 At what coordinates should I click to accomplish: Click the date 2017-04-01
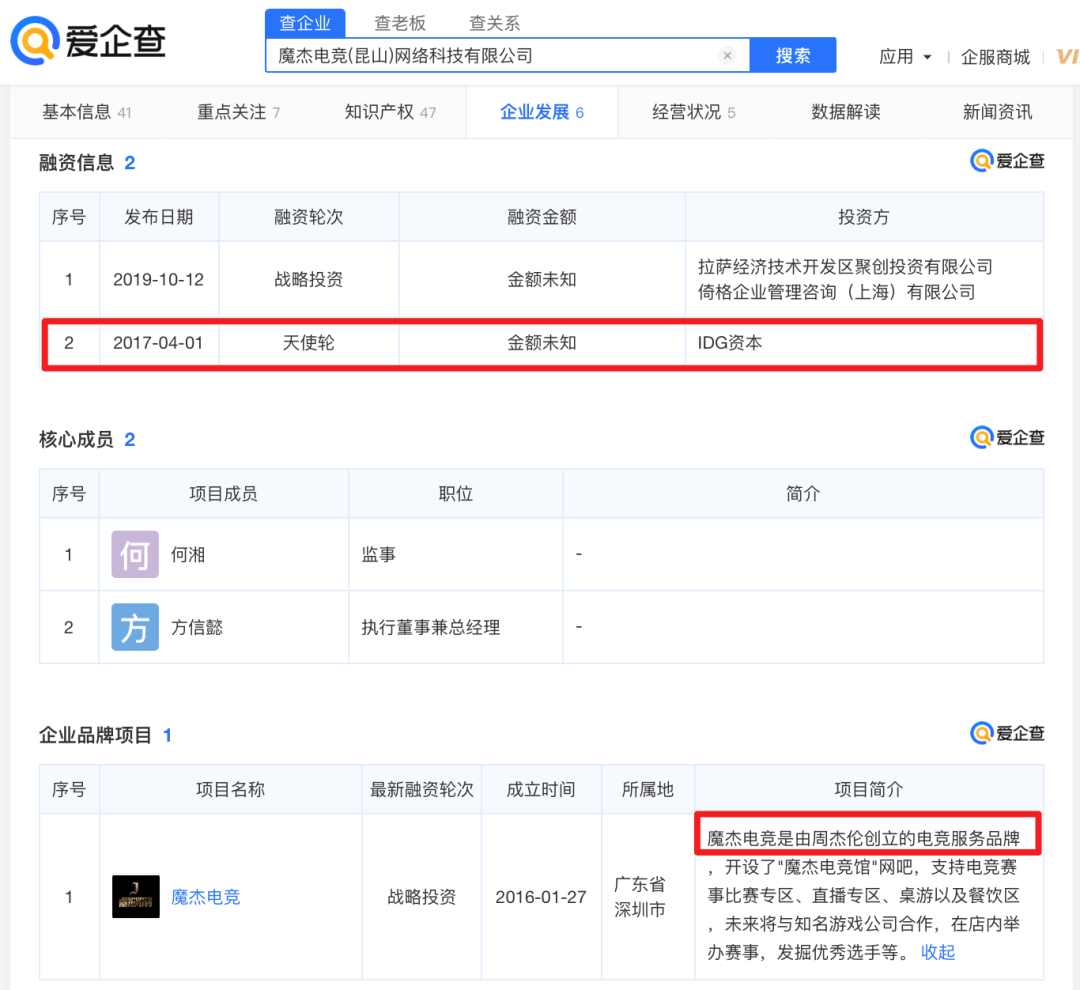(158, 342)
